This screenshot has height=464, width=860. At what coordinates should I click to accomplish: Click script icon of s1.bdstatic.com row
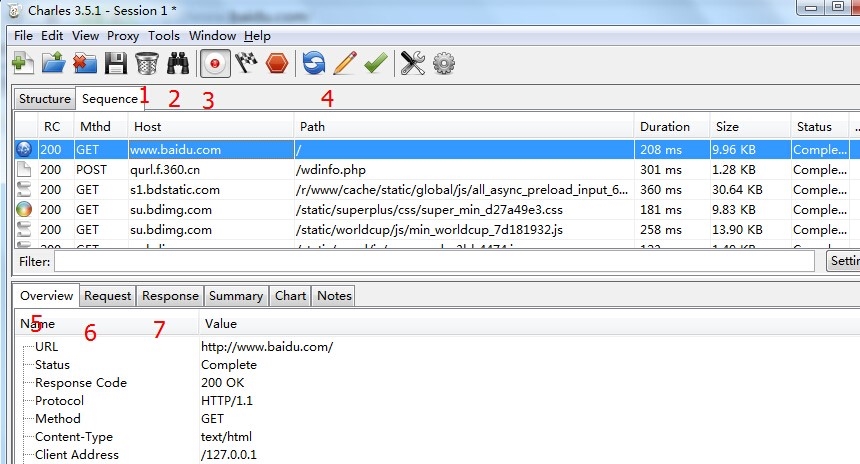24,189
